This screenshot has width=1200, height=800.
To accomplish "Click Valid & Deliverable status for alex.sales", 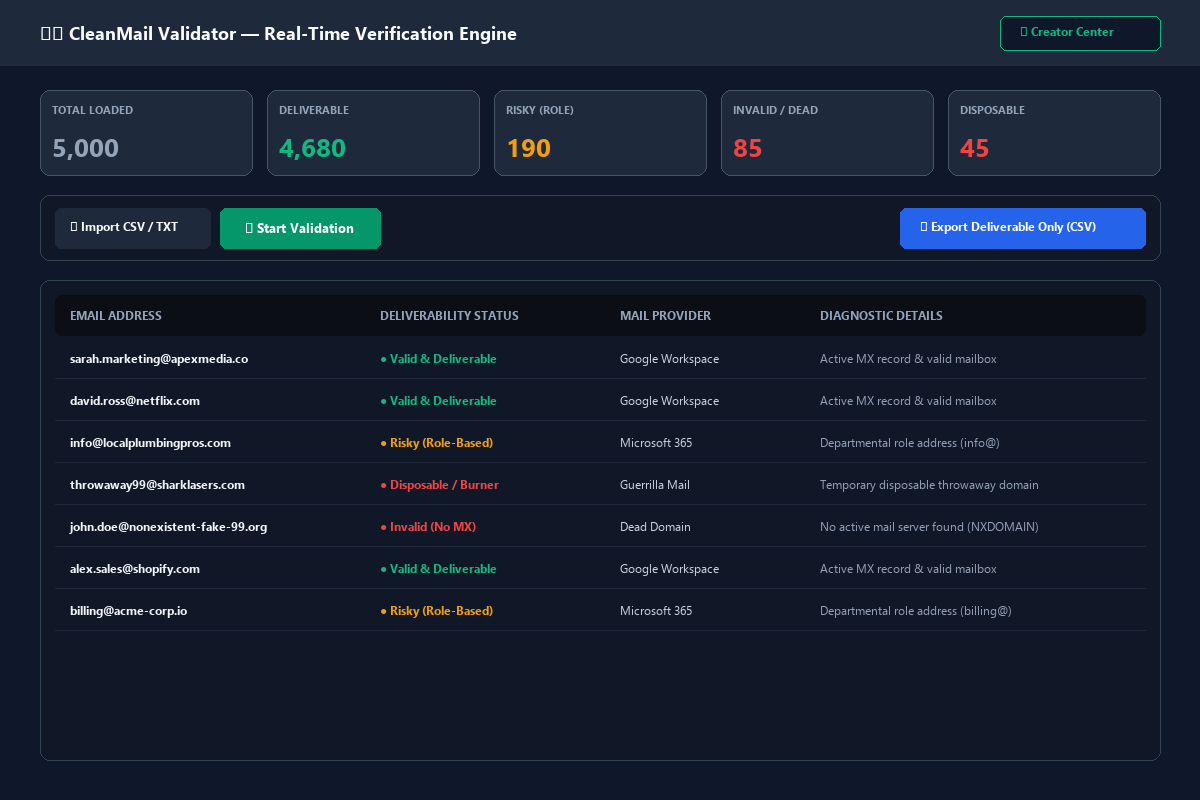I will click(438, 569).
